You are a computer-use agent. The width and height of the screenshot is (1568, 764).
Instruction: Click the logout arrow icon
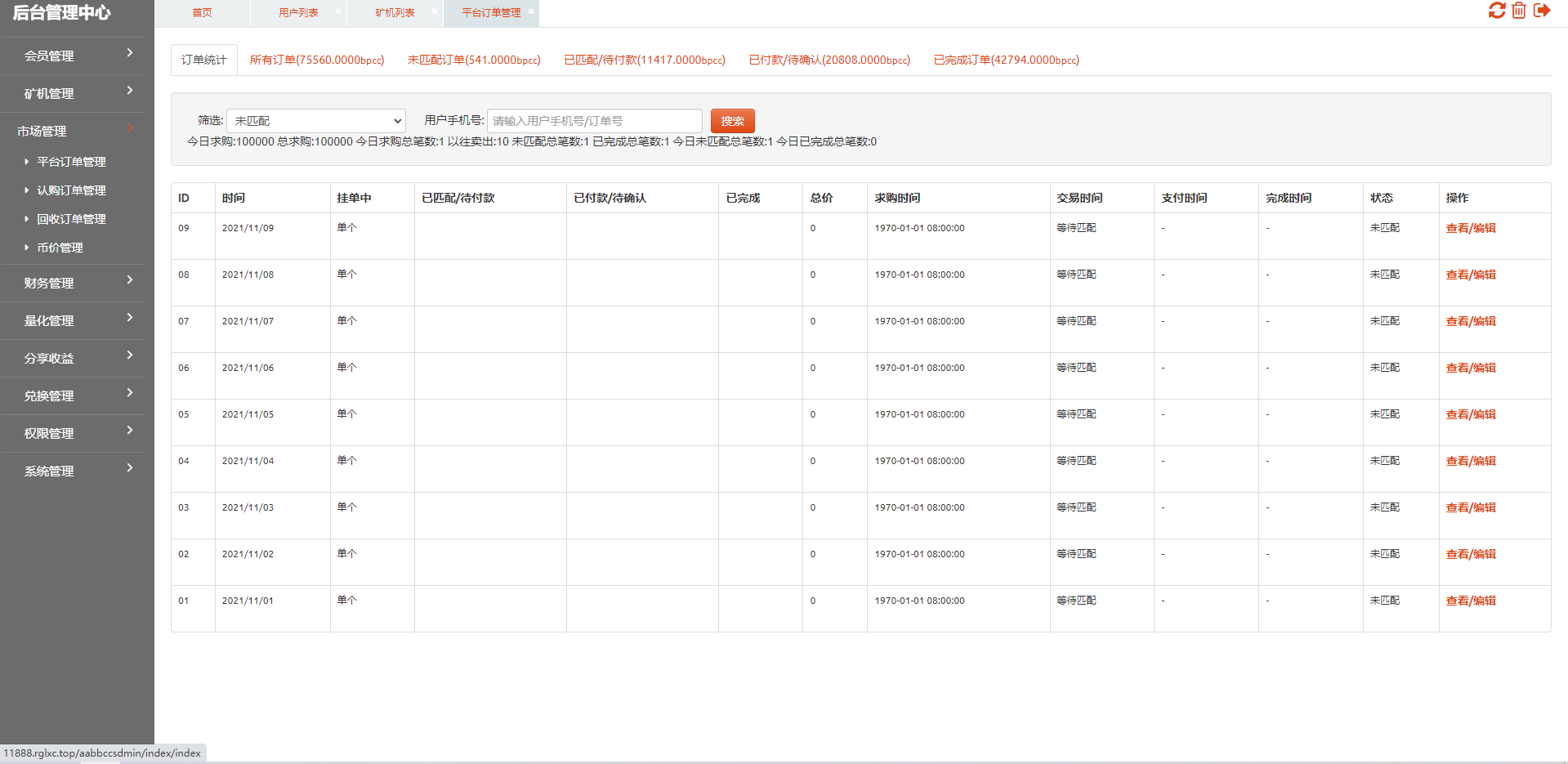[1542, 11]
